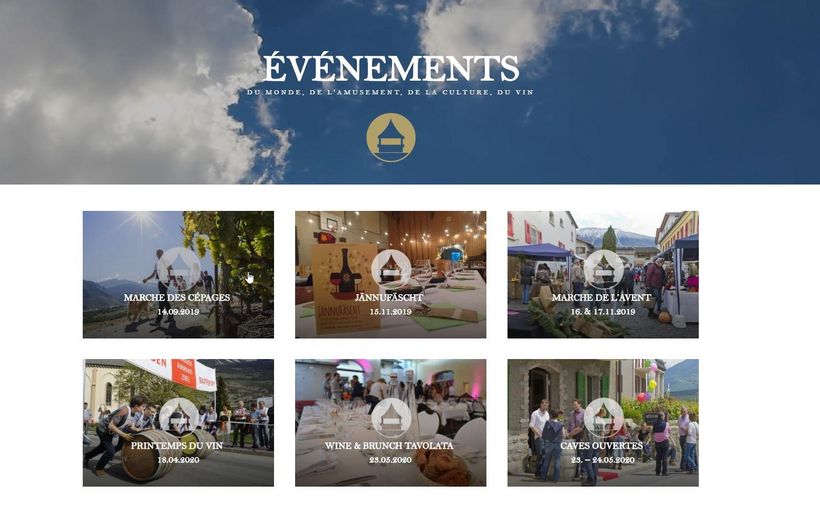Click the Événements page heading
Viewport: 820px width, 513px height.
click(x=391, y=67)
